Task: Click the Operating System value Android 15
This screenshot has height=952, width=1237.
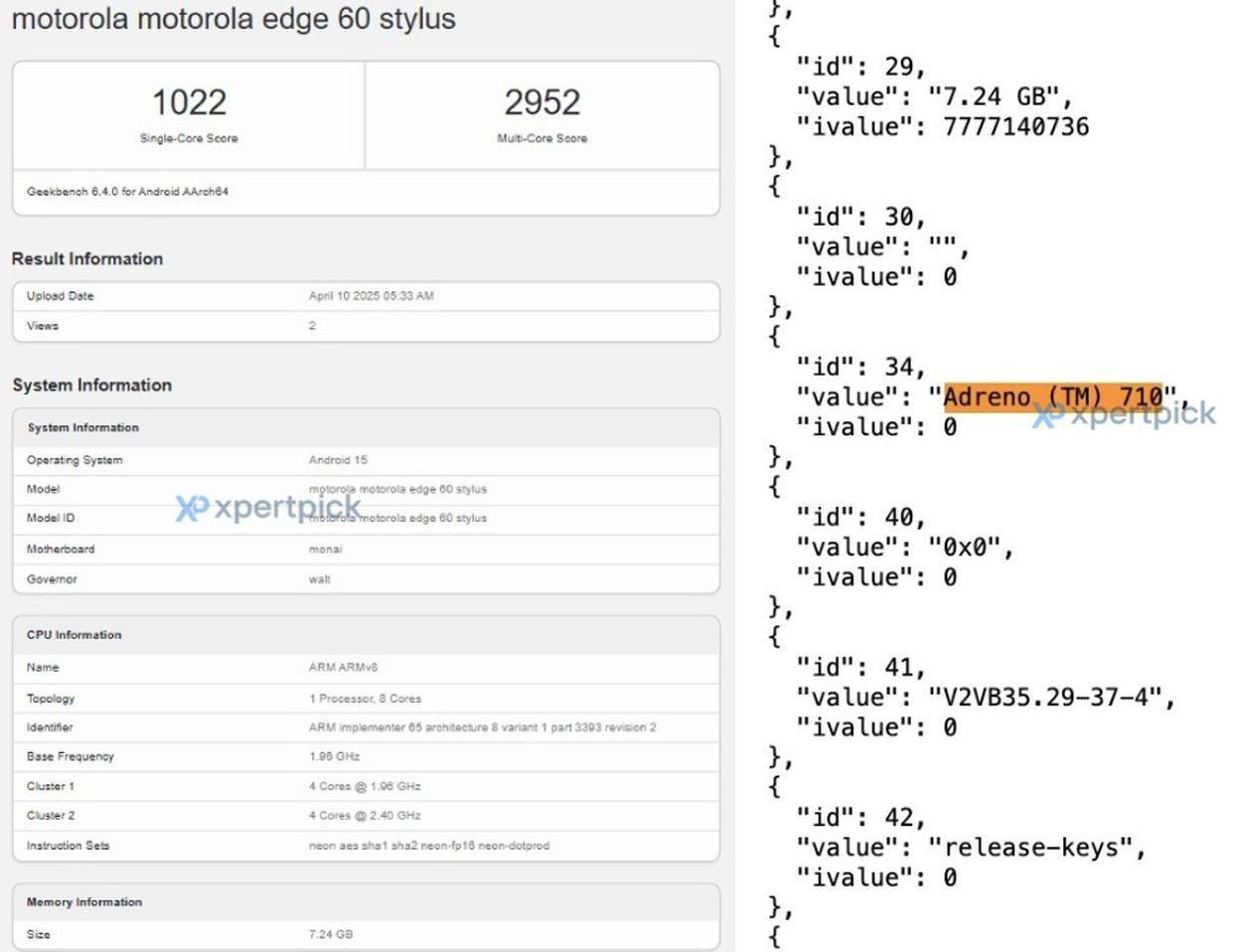Action: click(x=338, y=460)
